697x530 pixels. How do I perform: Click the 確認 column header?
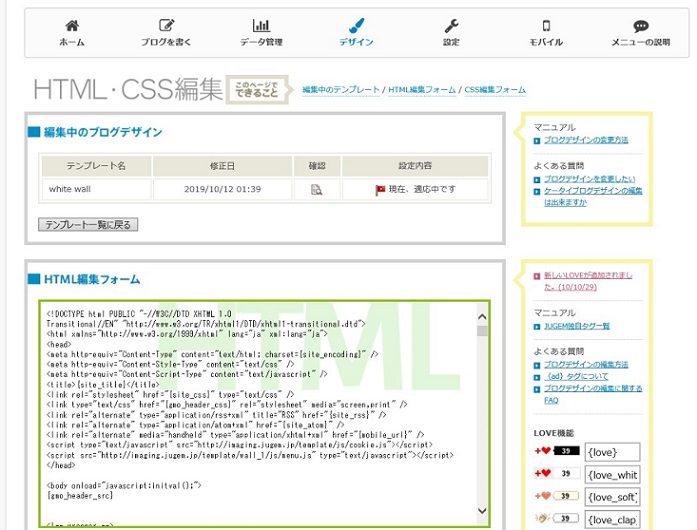click(317, 166)
